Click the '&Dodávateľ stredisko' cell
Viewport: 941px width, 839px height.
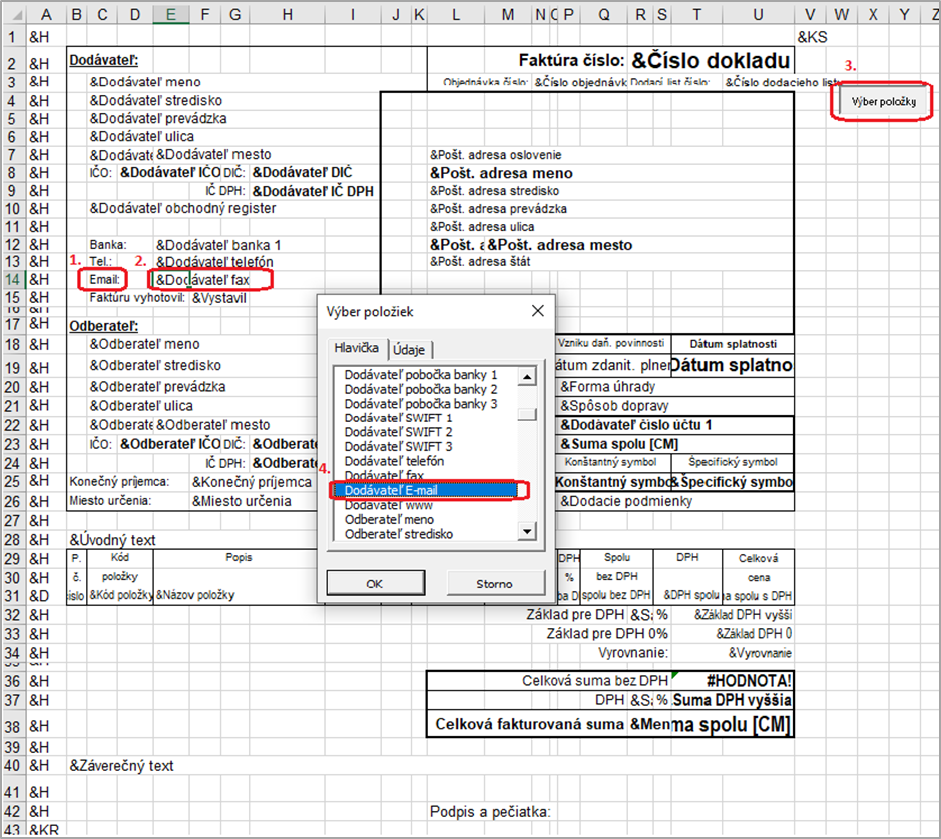[x=156, y=100]
